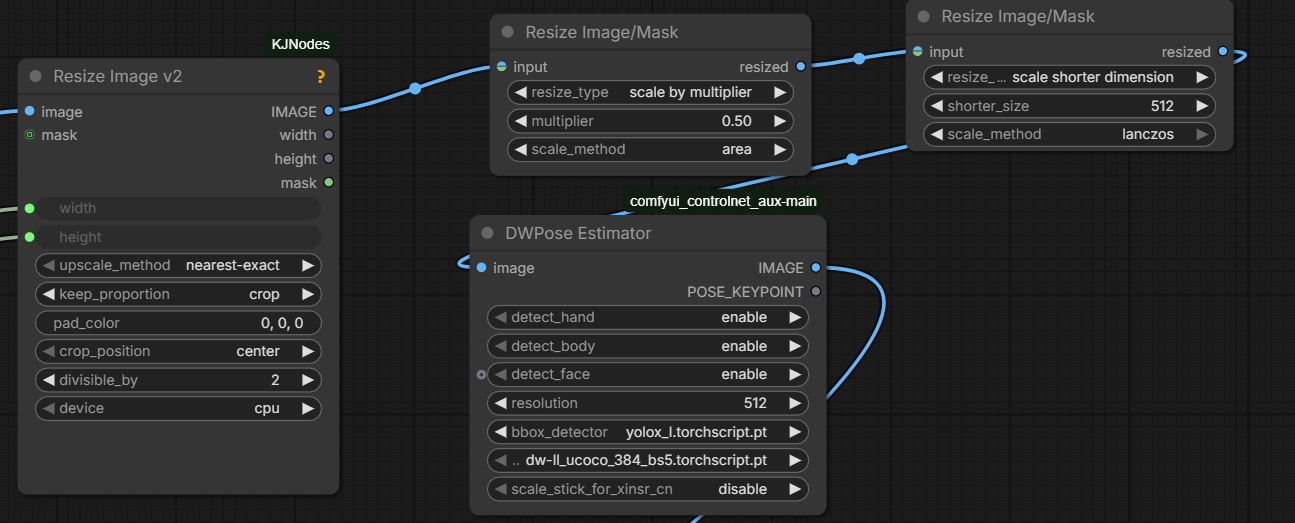
Task: Open the scale_method area dropdown
Action: pos(650,149)
